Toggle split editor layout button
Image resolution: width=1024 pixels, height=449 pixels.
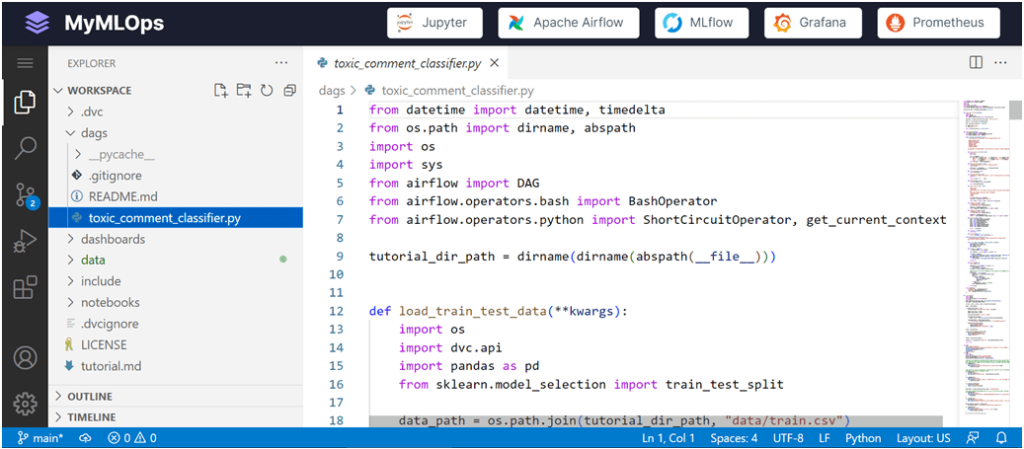[976, 63]
